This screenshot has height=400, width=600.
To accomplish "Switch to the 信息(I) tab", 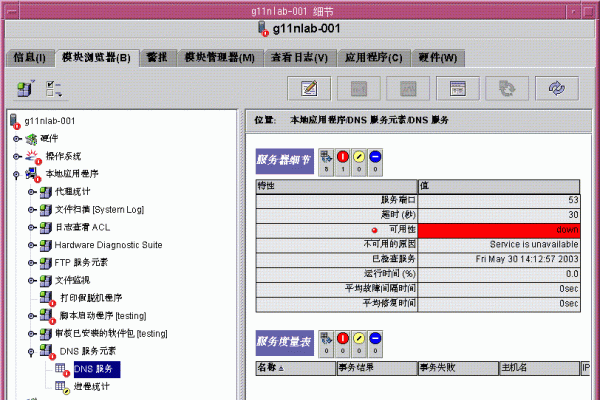I will (29, 58).
